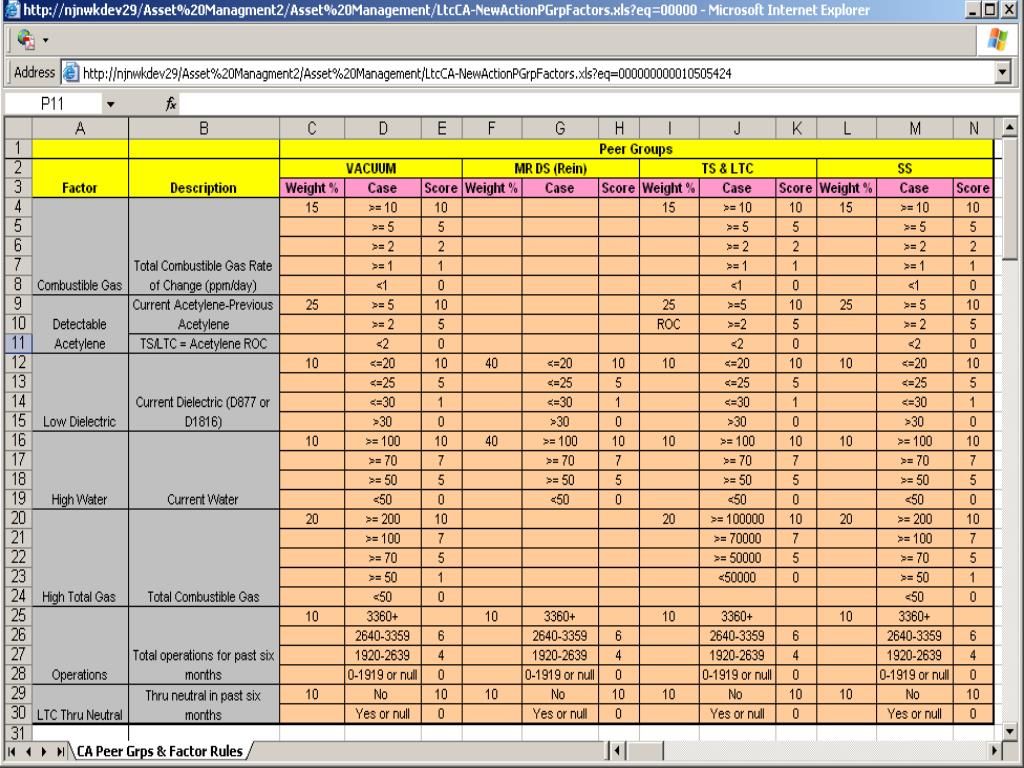1024x768 pixels.
Task: Select row 11 header
Action: pyautogui.click(x=18, y=344)
